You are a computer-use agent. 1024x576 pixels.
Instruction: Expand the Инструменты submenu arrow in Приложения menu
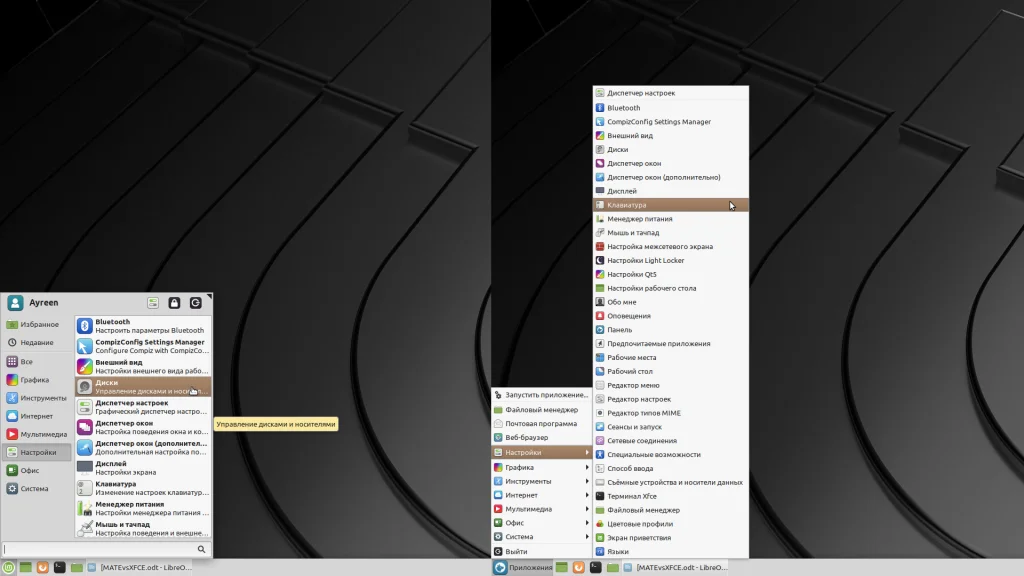[x=586, y=481]
